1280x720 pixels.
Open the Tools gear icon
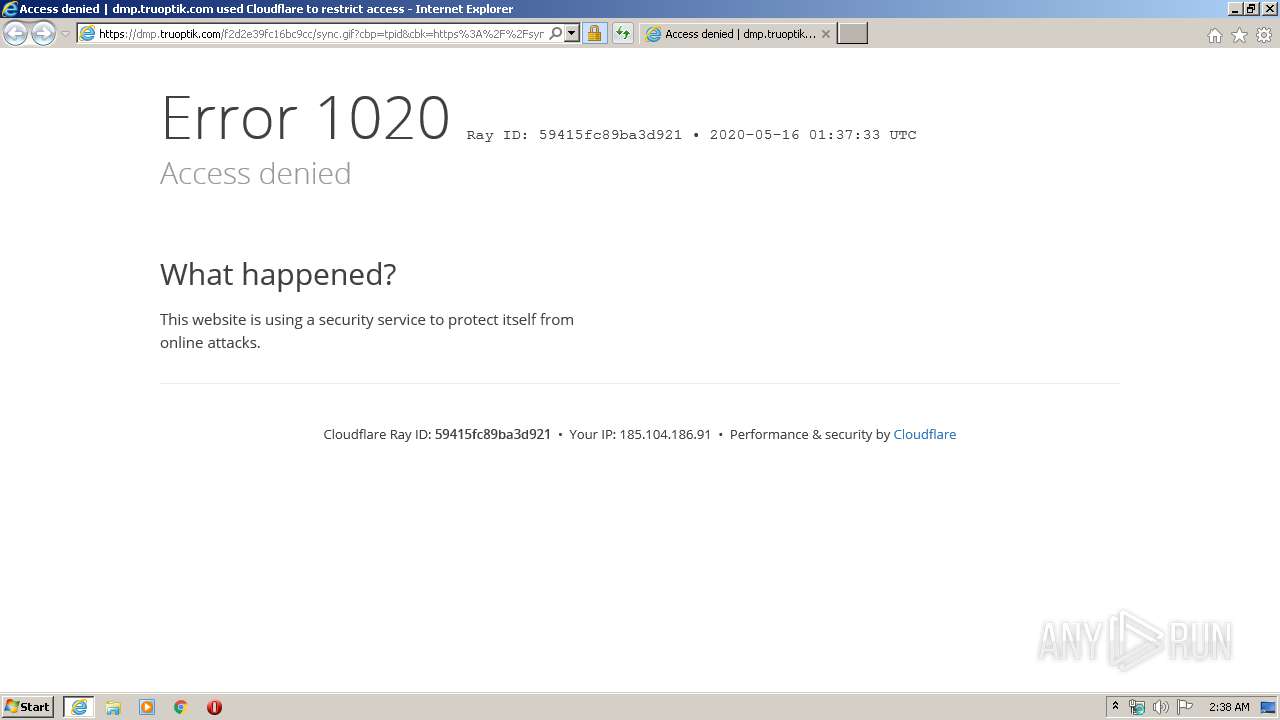[x=1264, y=35]
